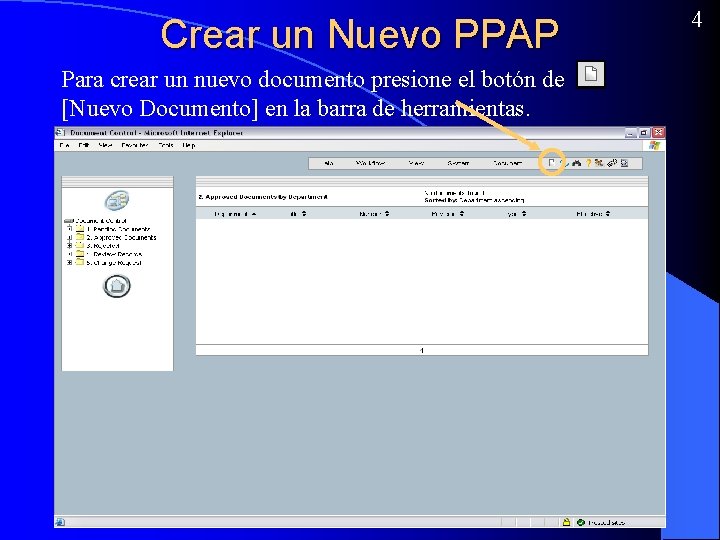Expand the 2. Approved Documents folder node

click(x=70, y=237)
